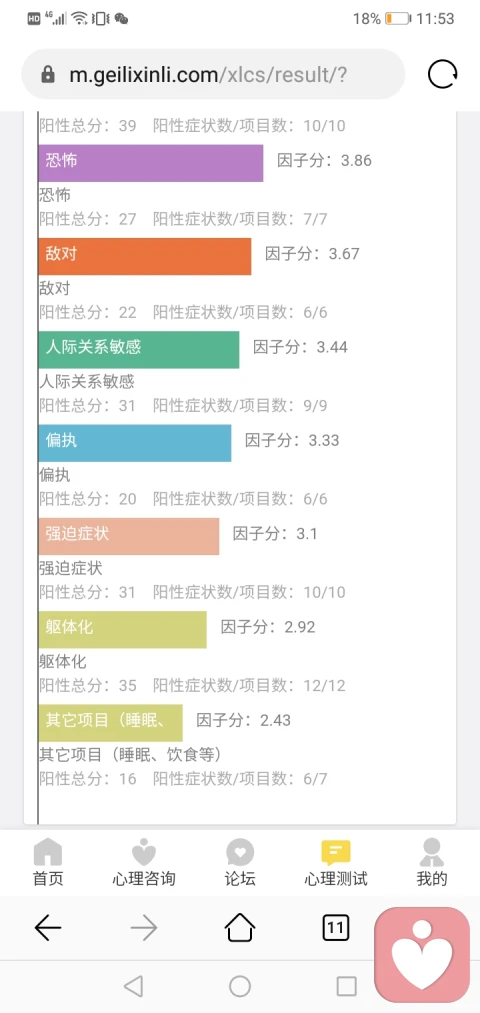This screenshot has height=1013, width=480.
Task: Click the green 人际关系敏感 bar
Action: pyautogui.click(x=138, y=350)
